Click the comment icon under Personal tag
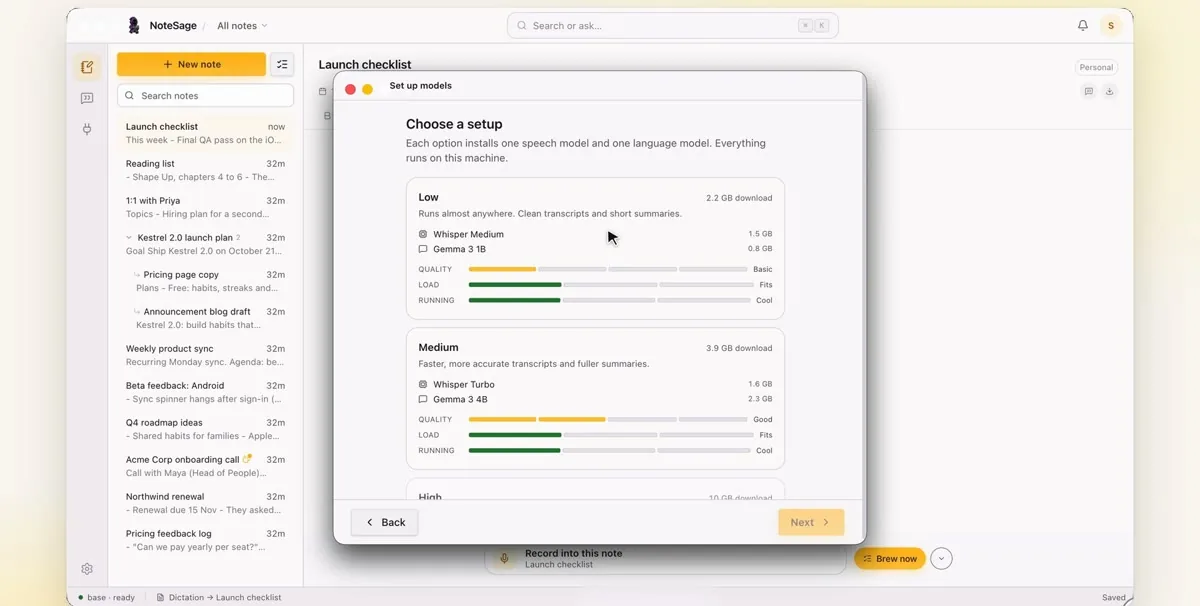Viewport: 1200px width, 606px height. (x=1088, y=91)
